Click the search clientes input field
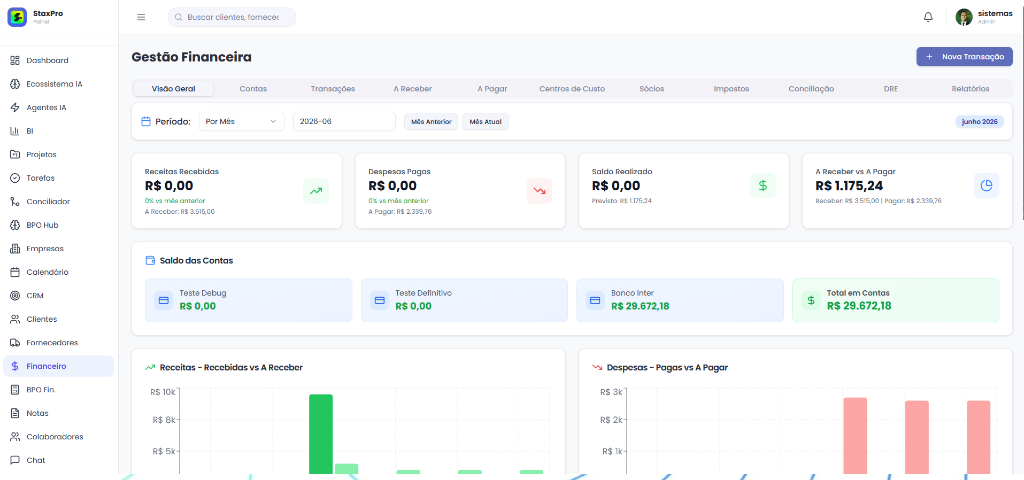This screenshot has height=480, width=1024. click(232, 17)
